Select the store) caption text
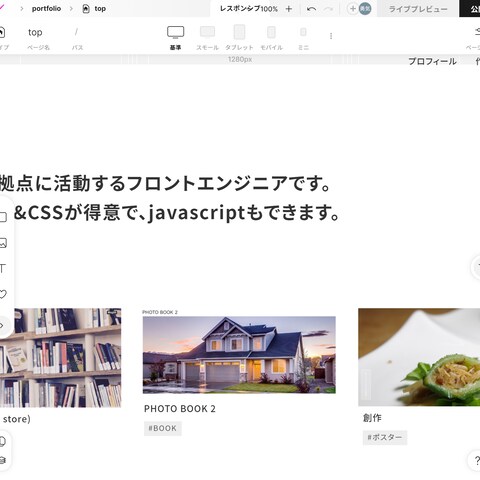The height and width of the screenshot is (480, 480). pyautogui.click(x=16, y=419)
